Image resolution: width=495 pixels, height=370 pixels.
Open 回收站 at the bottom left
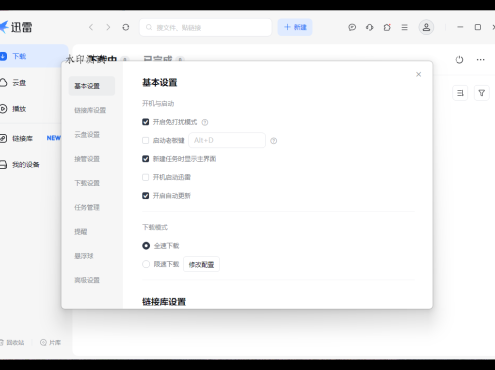12,342
